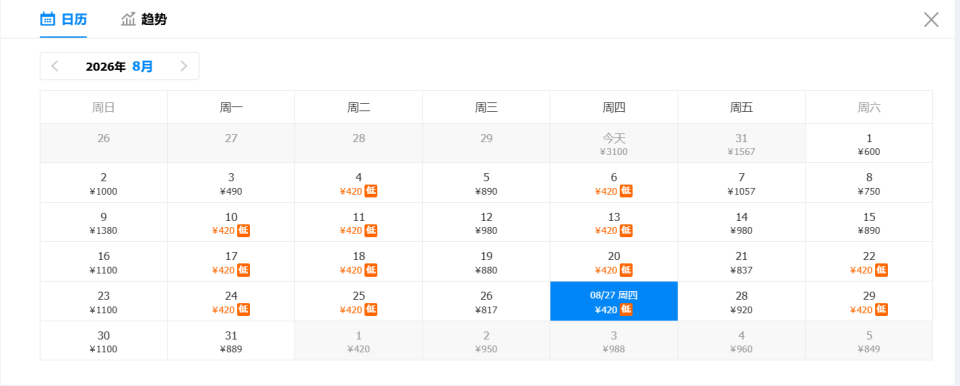
Task: Select low-price August 18
Action: pos(358,262)
